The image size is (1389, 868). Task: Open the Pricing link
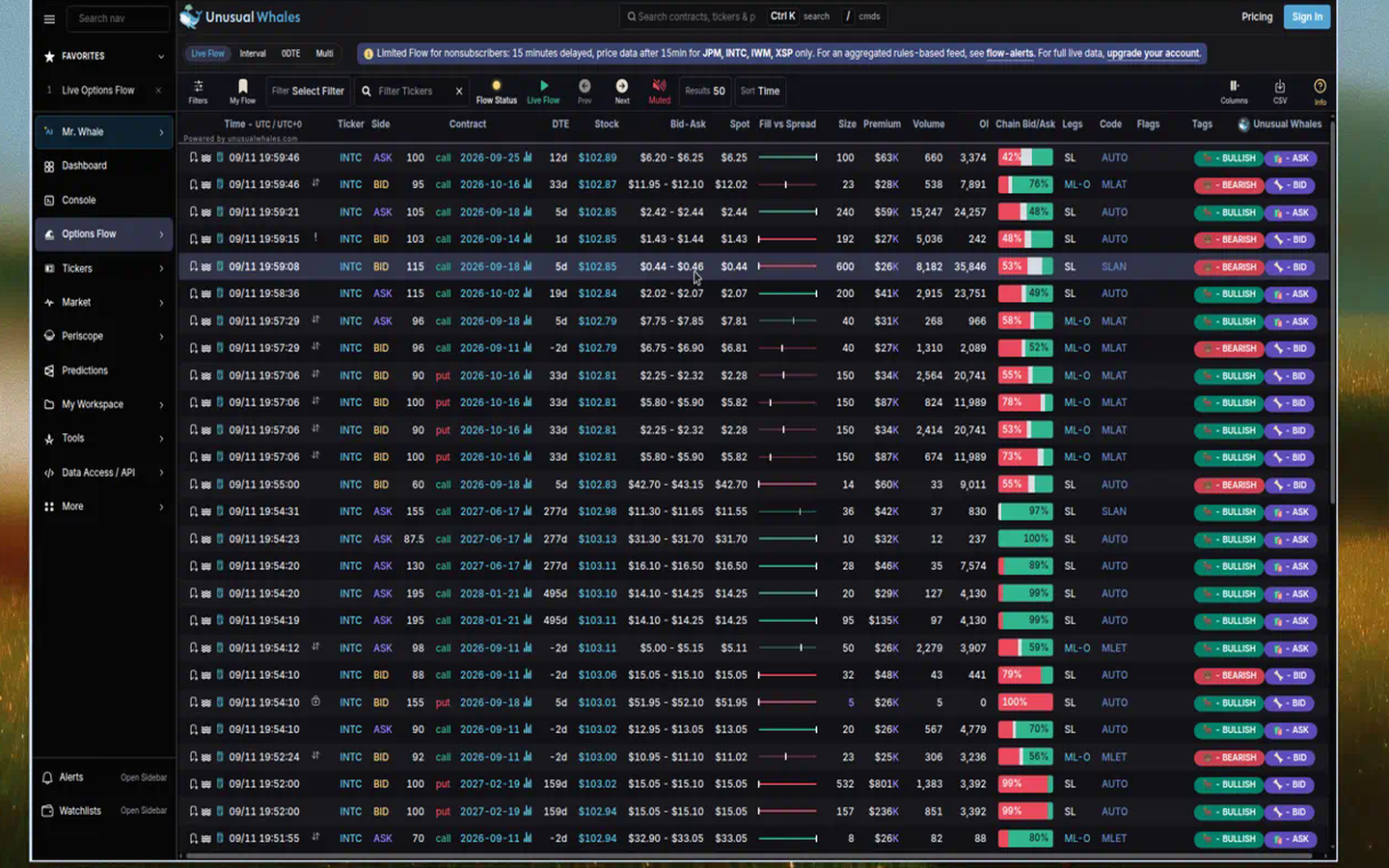(x=1257, y=16)
